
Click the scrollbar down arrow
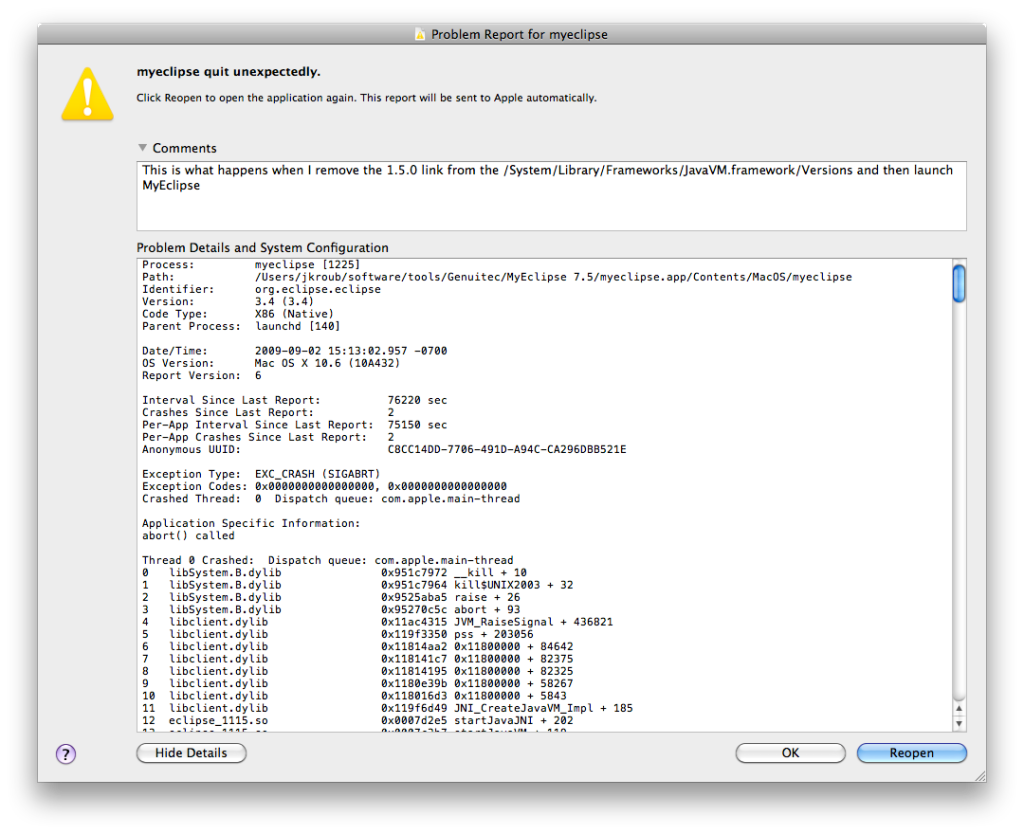[x=959, y=723]
